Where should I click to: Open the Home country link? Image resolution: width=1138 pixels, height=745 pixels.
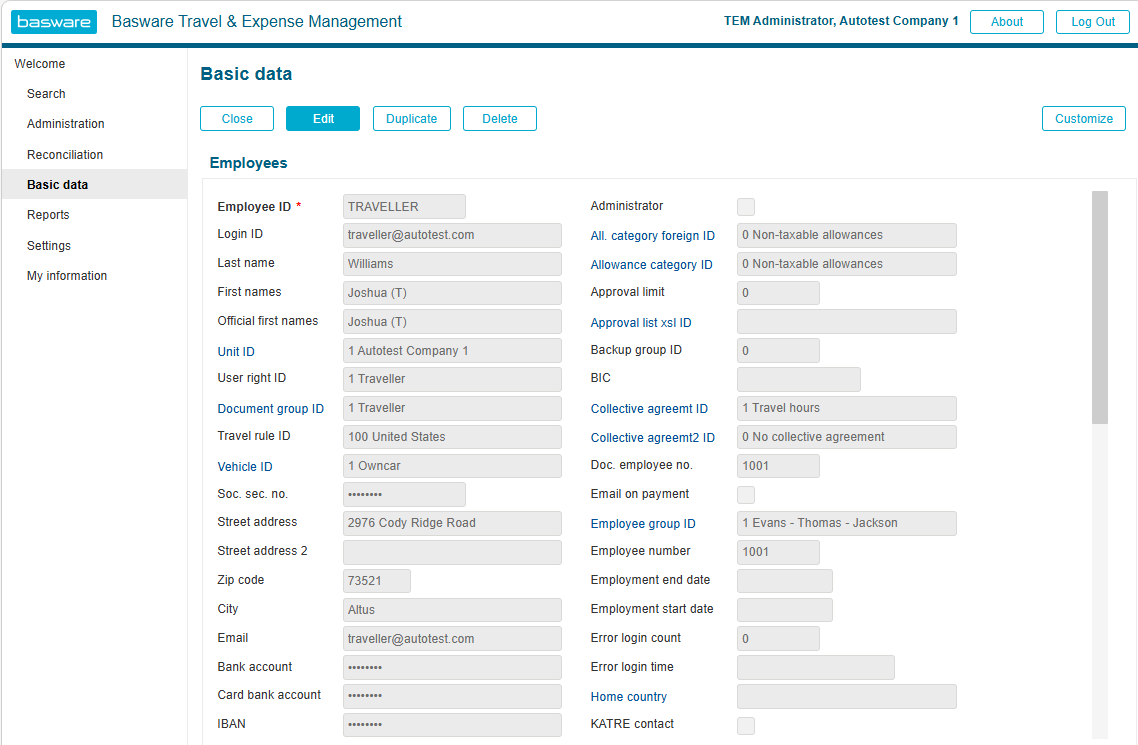(x=629, y=697)
